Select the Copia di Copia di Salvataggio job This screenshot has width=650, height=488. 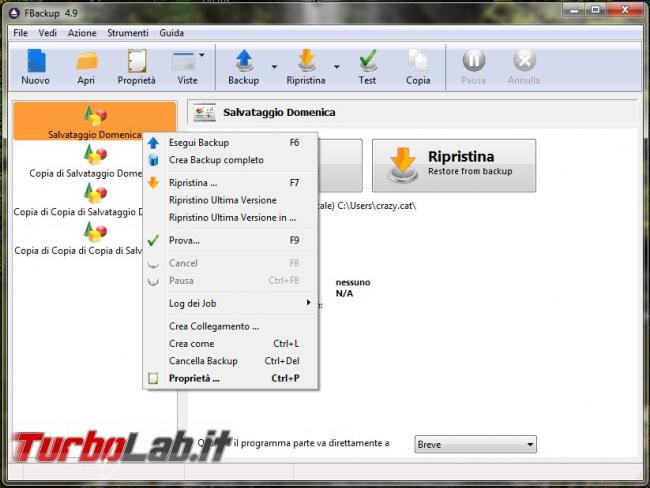(79, 201)
